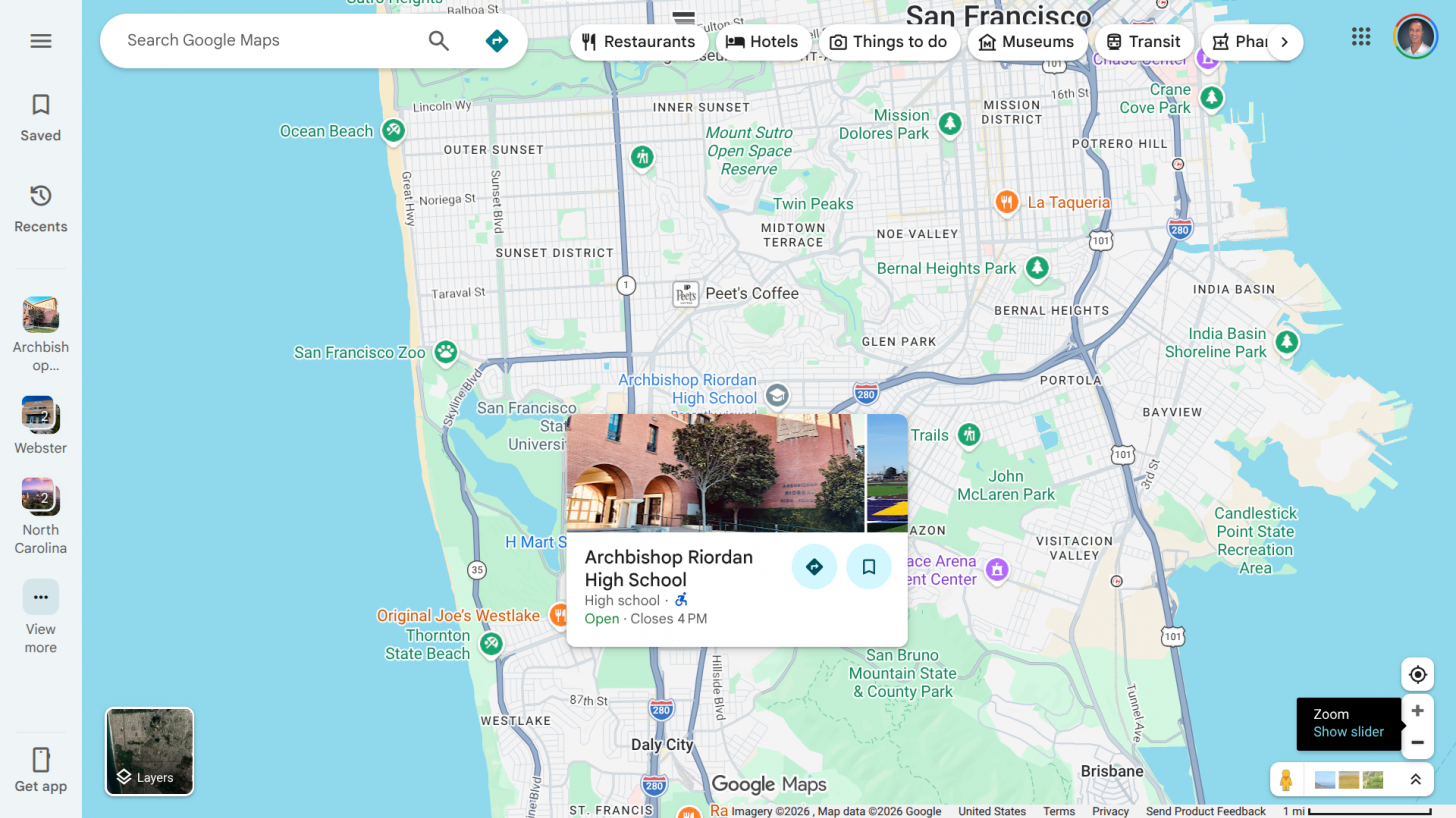Zoom out with the minus button
The width and height of the screenshot is (1456, 818).
point(1417,742)
